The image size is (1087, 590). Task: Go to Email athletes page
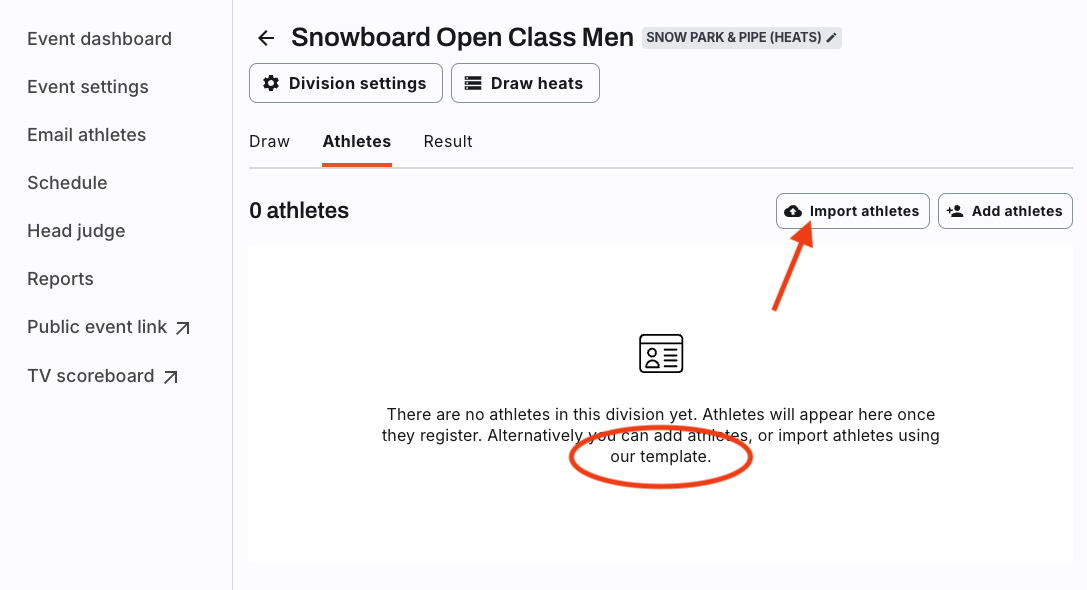point(87,135)
